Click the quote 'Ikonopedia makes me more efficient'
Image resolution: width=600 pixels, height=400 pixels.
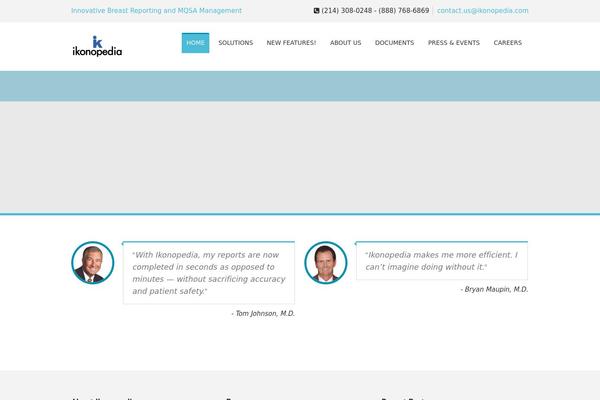tap(442, 261)
